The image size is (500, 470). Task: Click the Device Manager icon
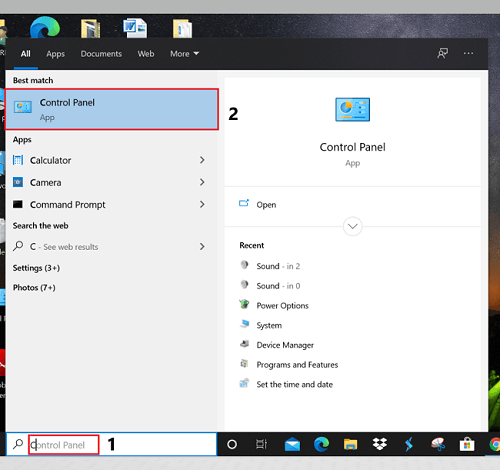pyautogui.click(x=244, y=344)
